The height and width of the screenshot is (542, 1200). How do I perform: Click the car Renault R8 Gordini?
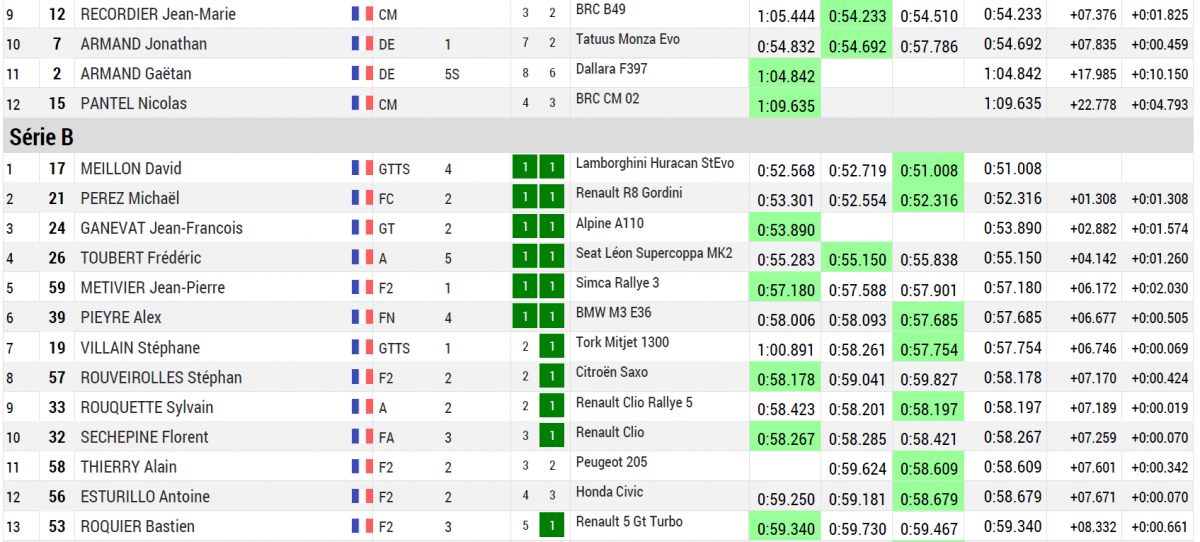point(629,193)
